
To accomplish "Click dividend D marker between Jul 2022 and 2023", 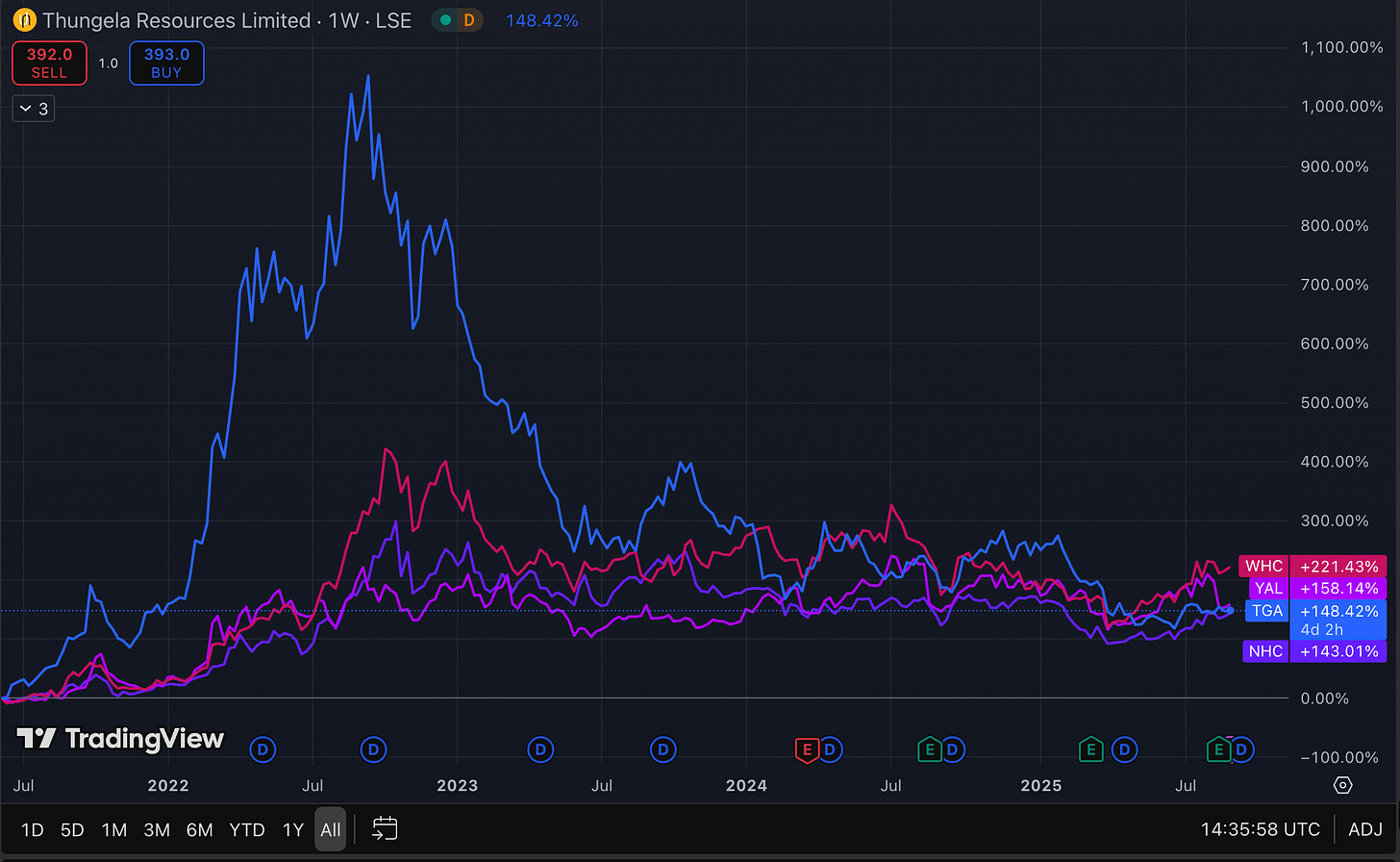I will coord(373,749).
